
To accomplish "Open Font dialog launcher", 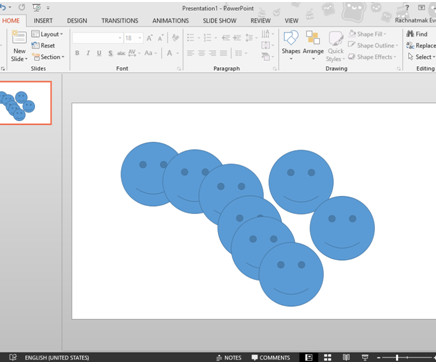I will pyautogui.click(x=179, y=69).
